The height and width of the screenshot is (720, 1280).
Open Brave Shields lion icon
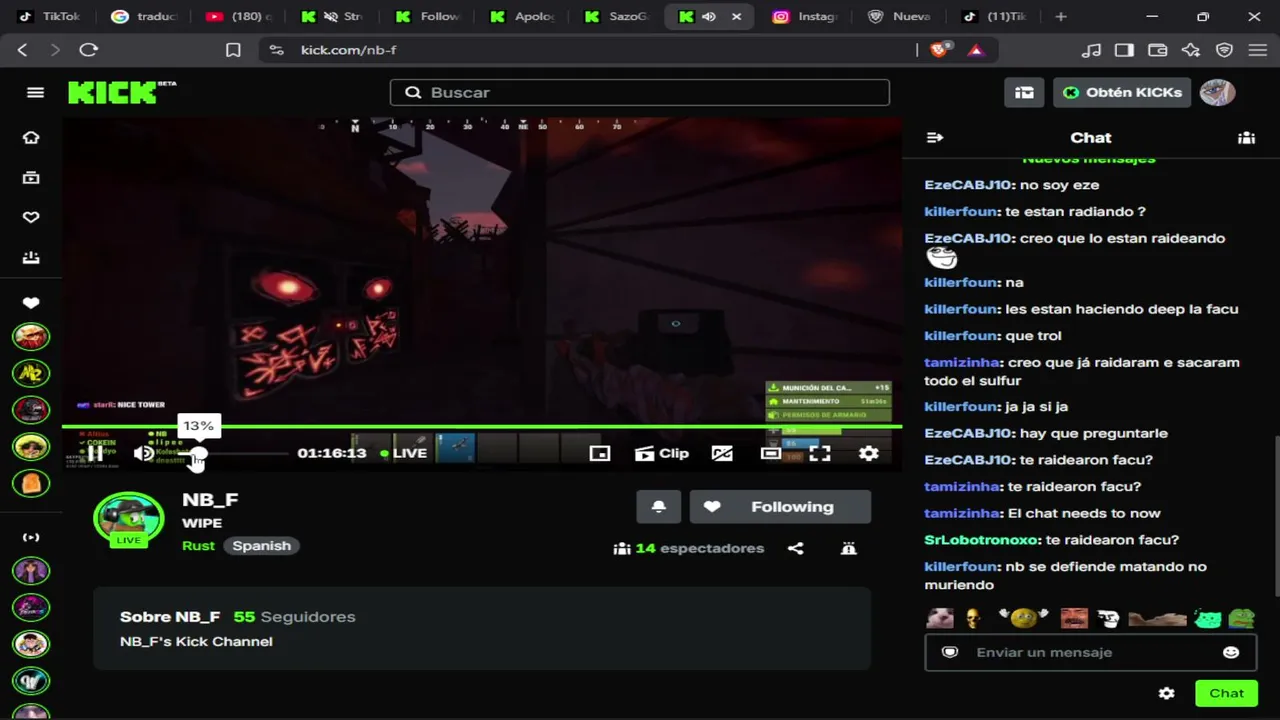[x=939, y=50]
